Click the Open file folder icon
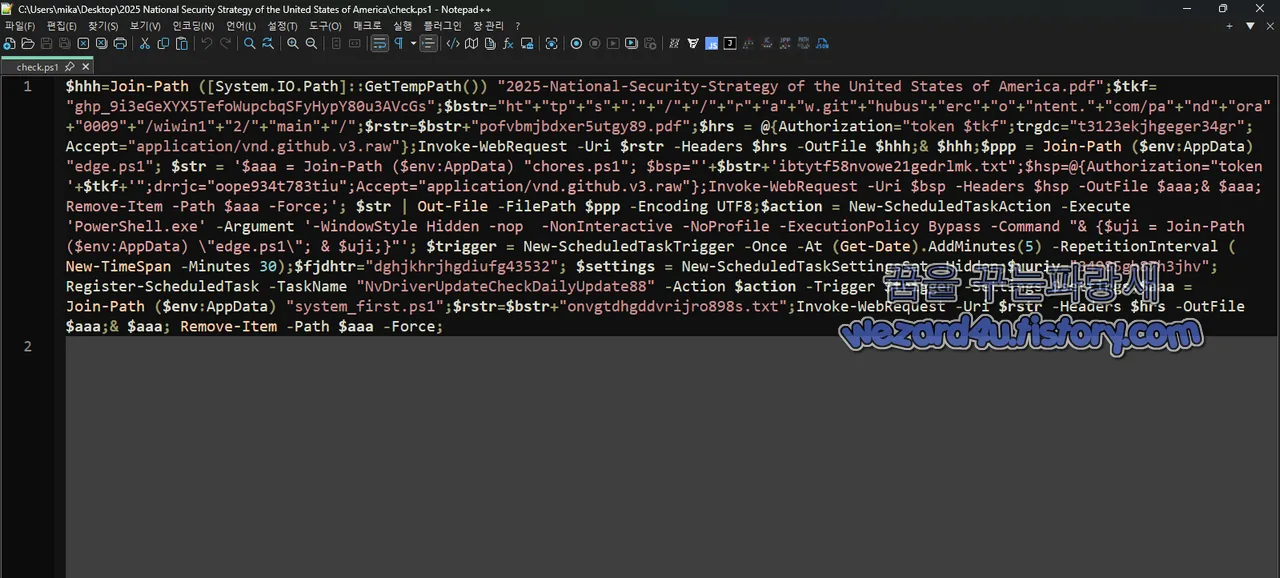The image size is (1280, 578). tap(28, 44)
